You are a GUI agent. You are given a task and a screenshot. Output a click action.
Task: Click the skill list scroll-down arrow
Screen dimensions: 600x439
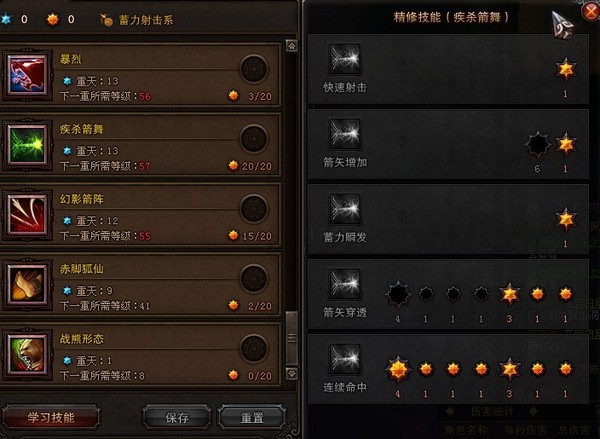pos(292,374)
